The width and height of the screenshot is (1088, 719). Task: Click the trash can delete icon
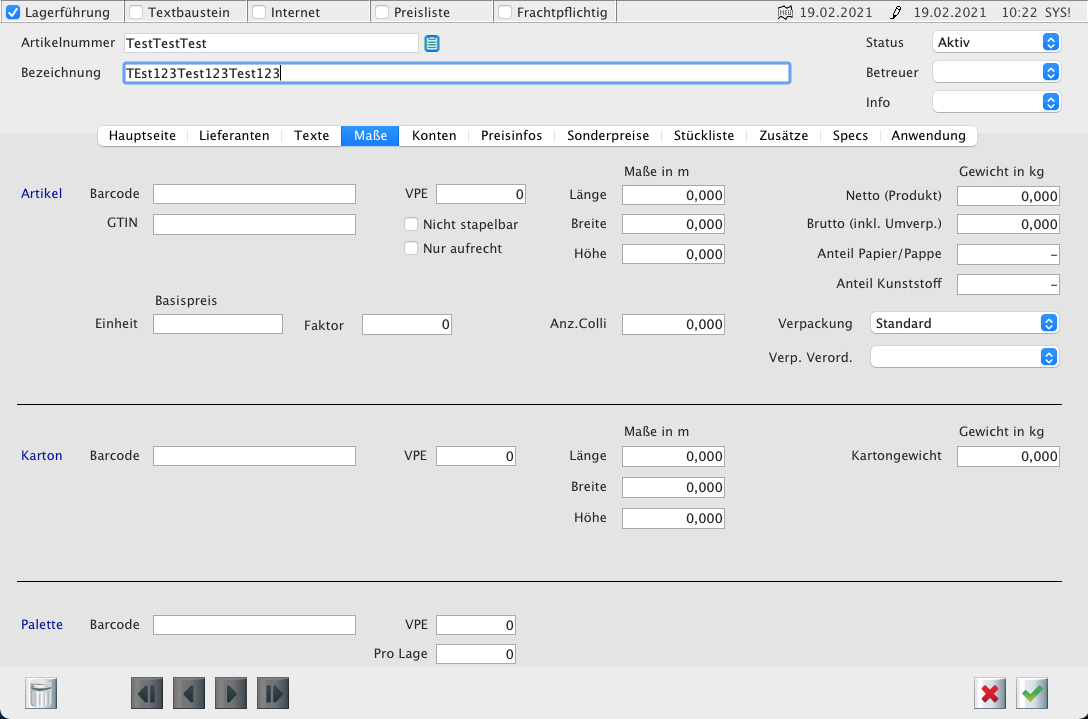tap(42, 693)
